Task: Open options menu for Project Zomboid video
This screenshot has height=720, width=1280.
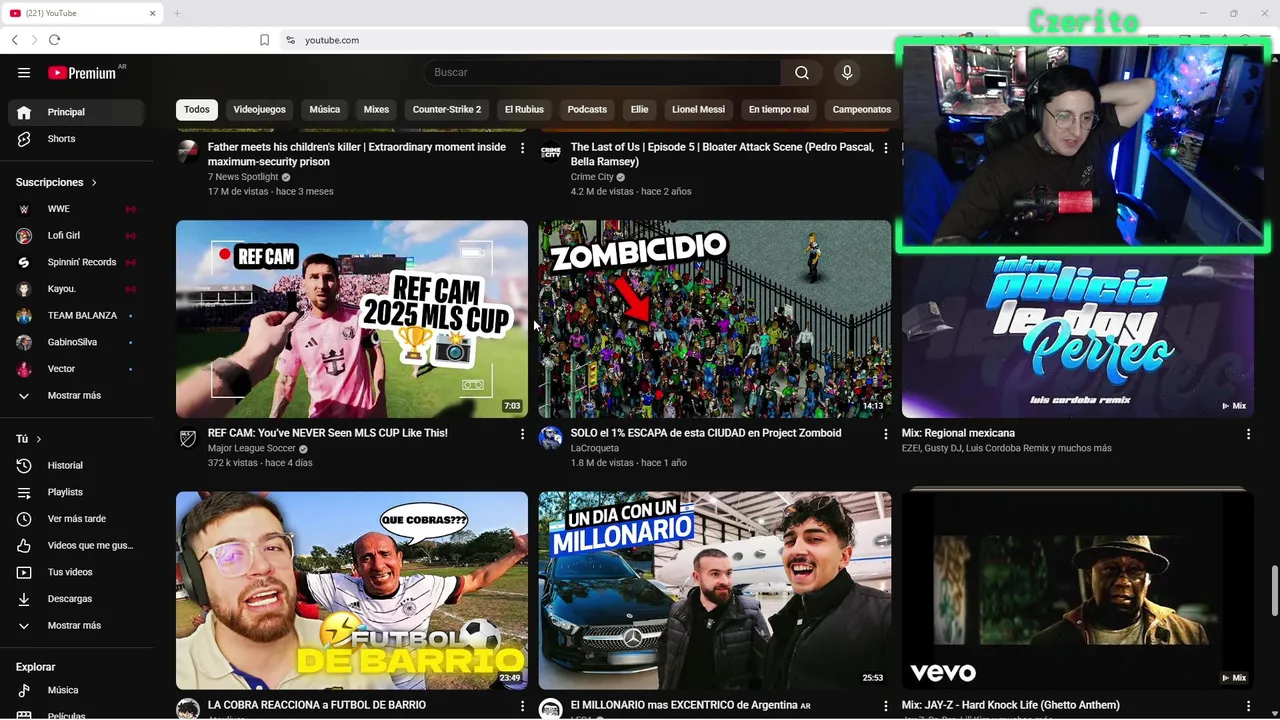Action: (x=885, y=434)
